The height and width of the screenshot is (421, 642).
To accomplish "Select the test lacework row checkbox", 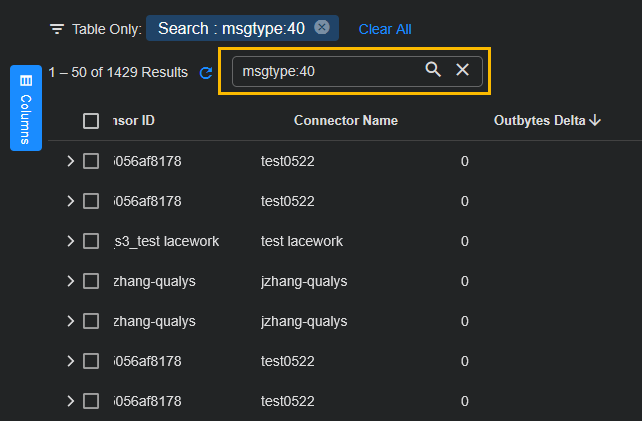I will (x=91, y=241).
